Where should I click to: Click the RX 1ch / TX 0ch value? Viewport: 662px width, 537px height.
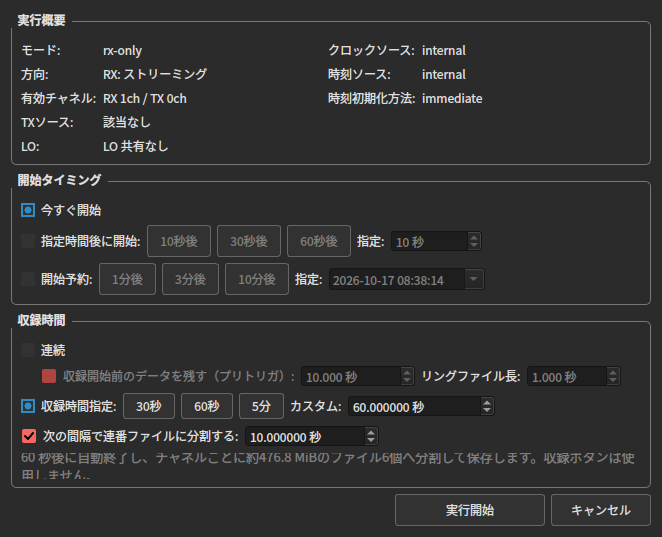pos(145,98)
